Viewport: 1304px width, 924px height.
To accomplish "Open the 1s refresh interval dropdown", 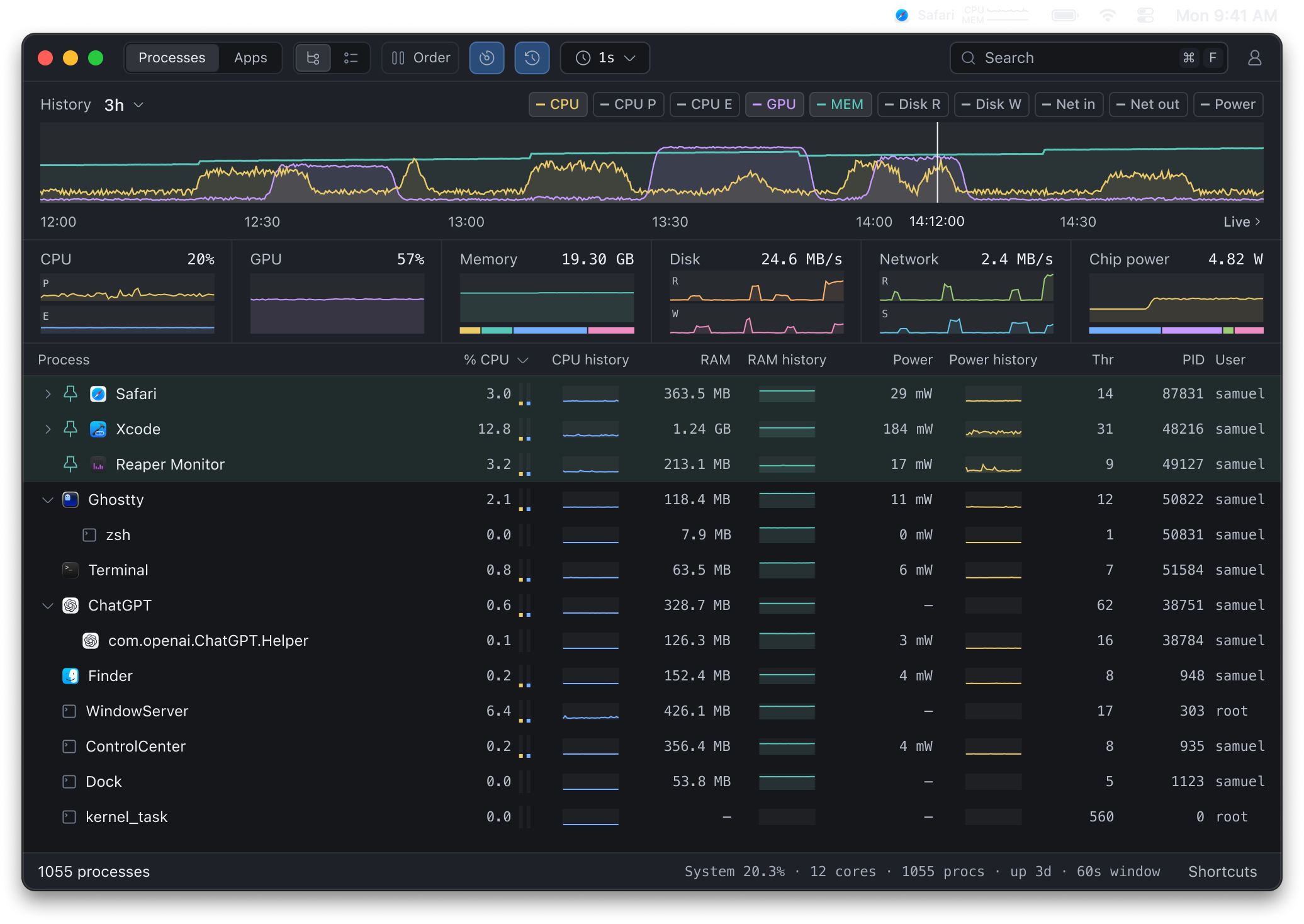I will (605, 58).
